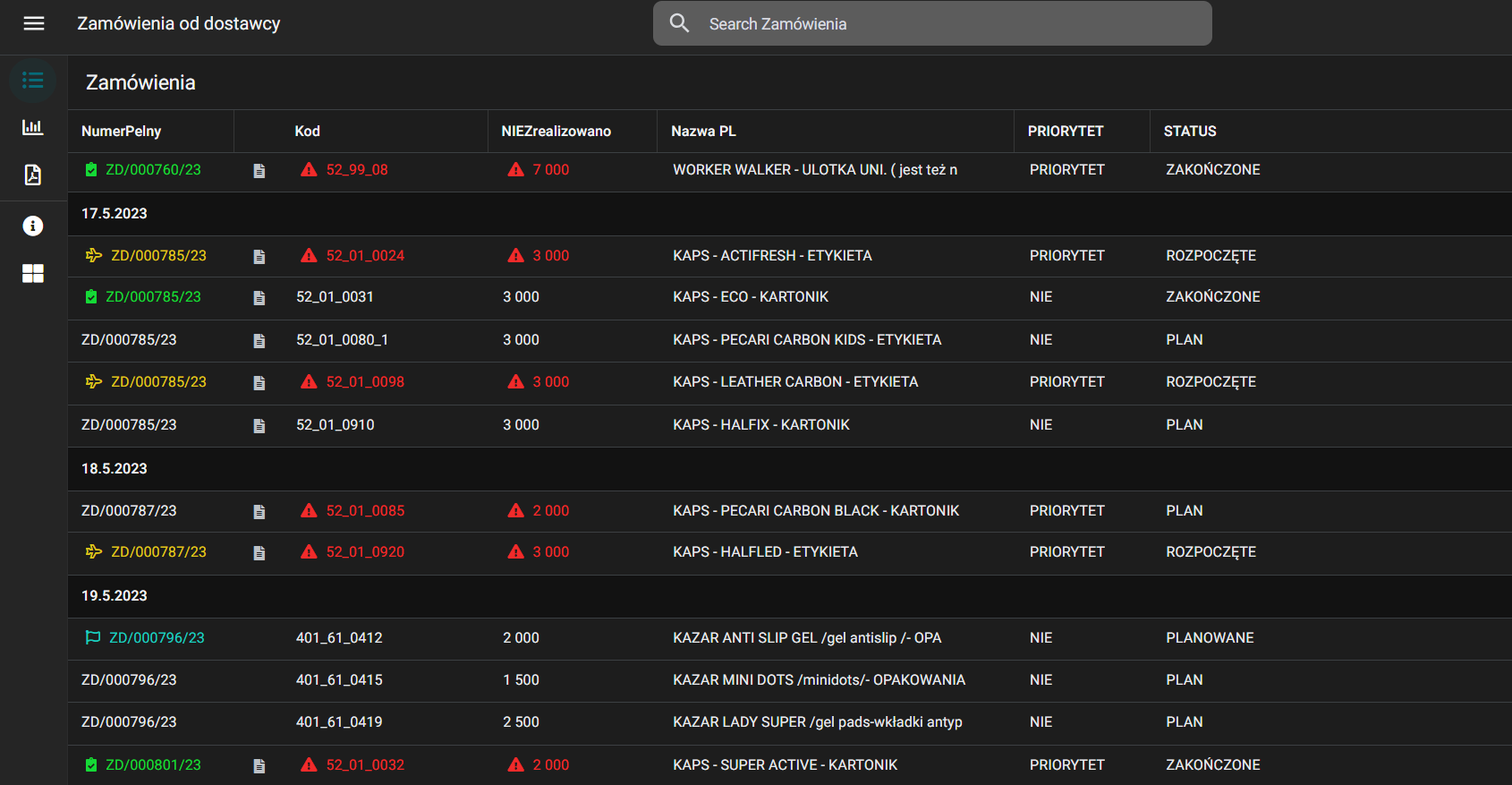The height and width of the screenshot is (785, 1512).
Task: Select the 19.5.2023 date group row
Action: tap(115, 596)
